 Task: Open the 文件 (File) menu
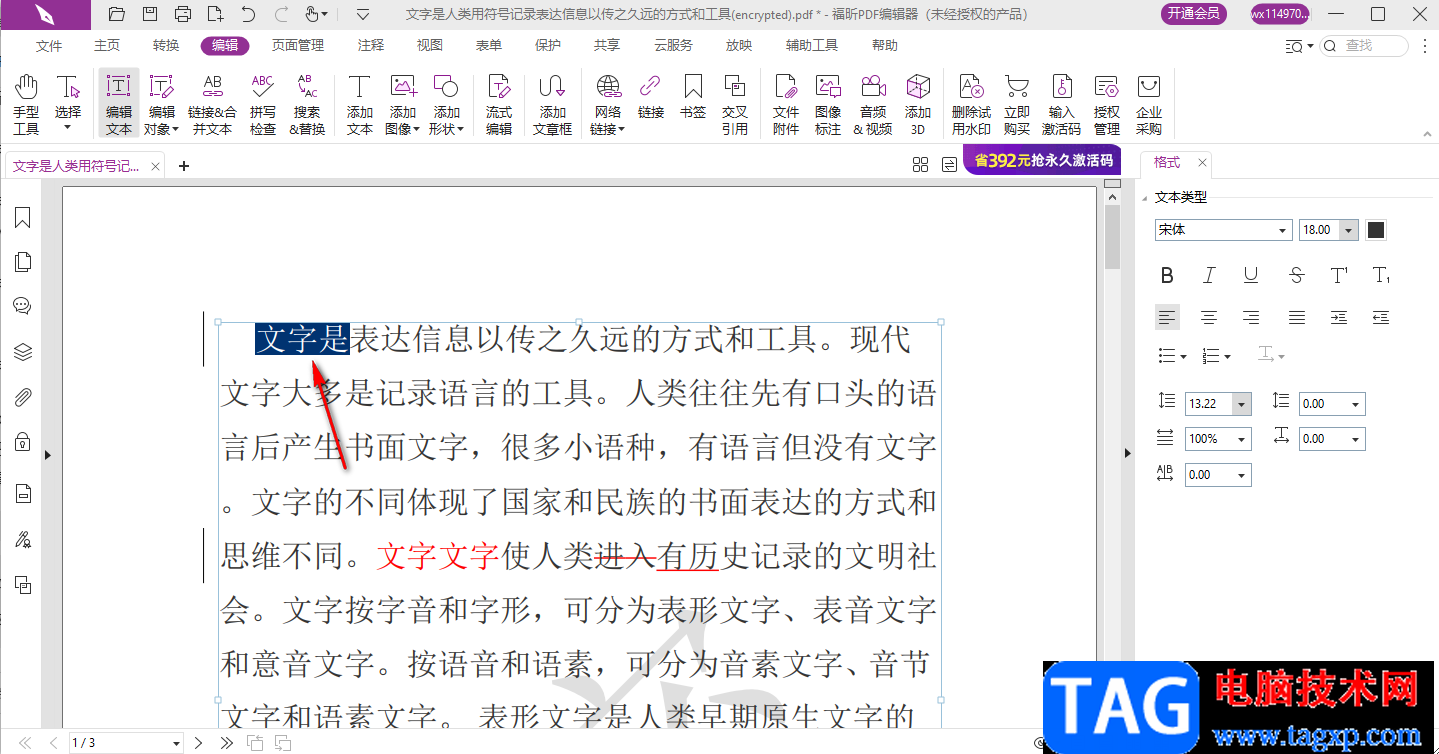tap(49, 45)
